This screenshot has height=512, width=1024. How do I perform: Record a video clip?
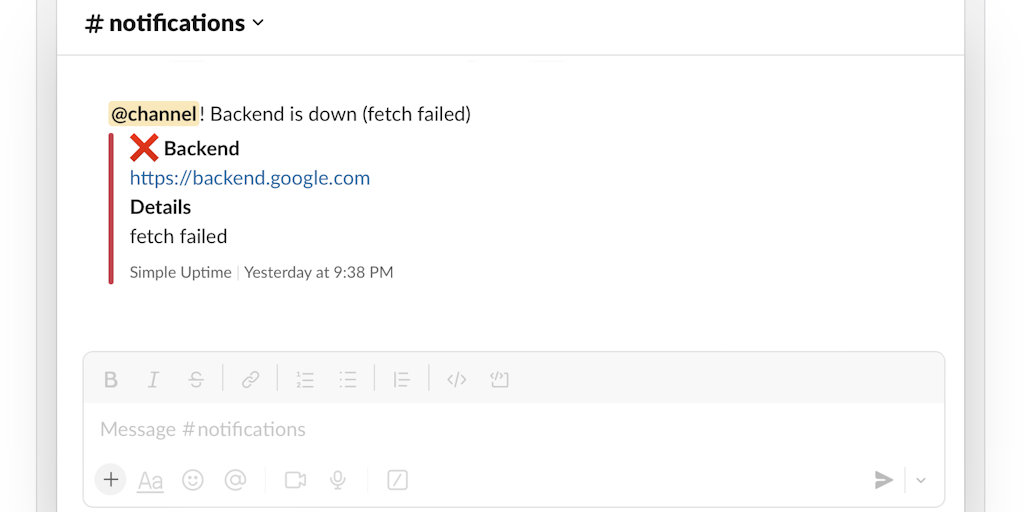[x=295, y=480]
